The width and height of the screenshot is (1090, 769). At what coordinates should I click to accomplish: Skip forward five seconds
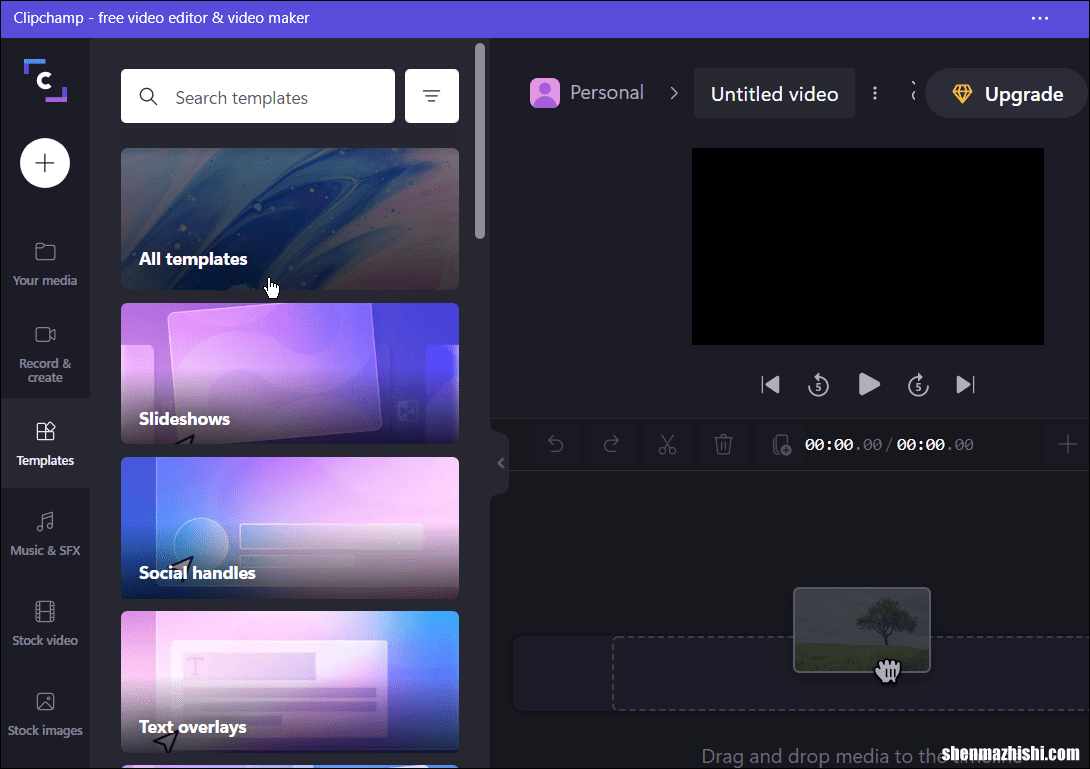(918, 384)
